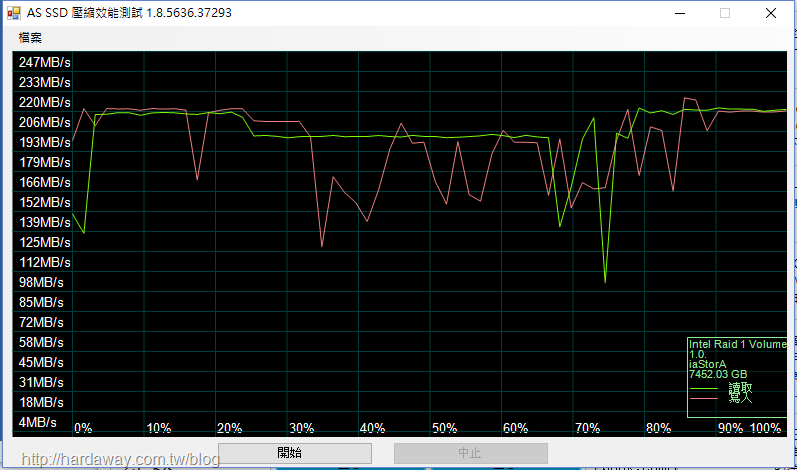Click the 58MB/s axis label

pos(41,342)
